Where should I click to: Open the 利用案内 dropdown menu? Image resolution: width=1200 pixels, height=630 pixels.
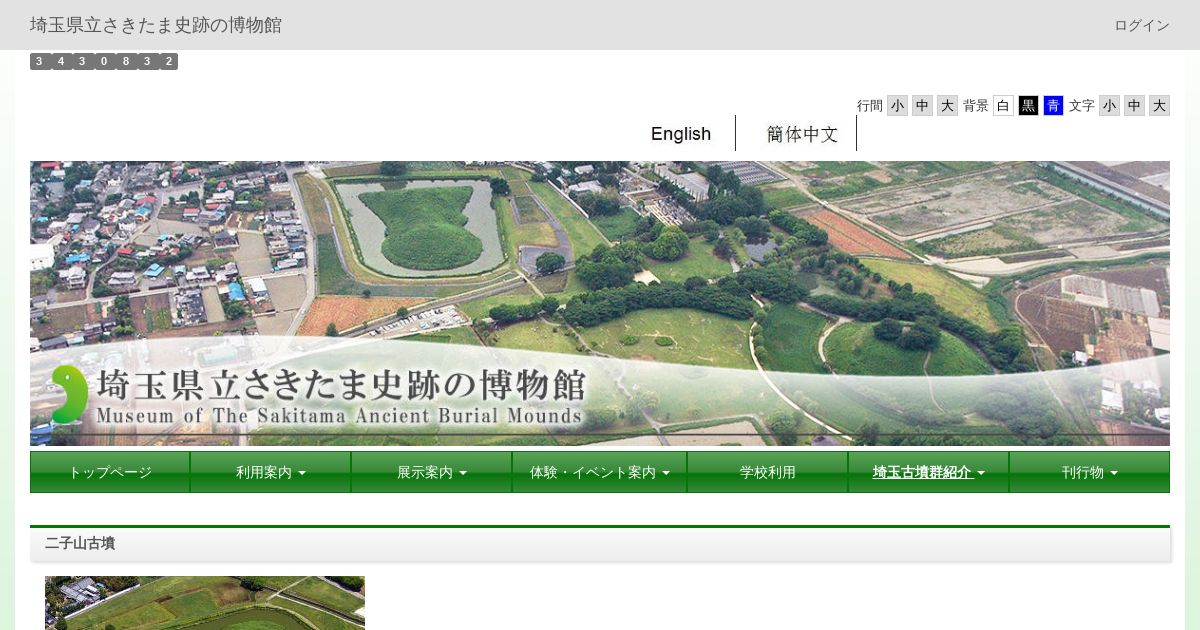(x=271, y=472)
